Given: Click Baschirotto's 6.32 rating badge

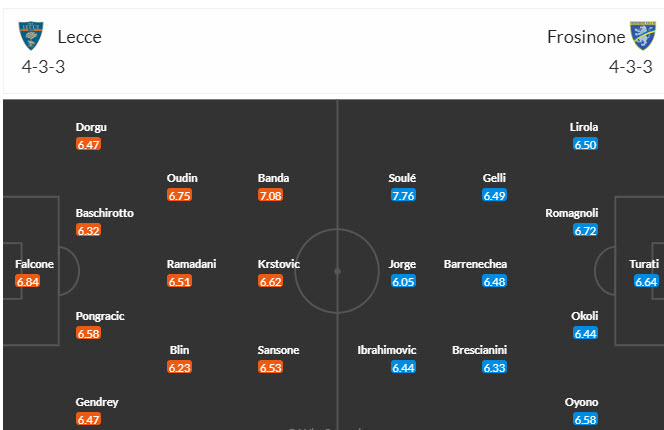Looking at the screenshot, I should point(88,231).
